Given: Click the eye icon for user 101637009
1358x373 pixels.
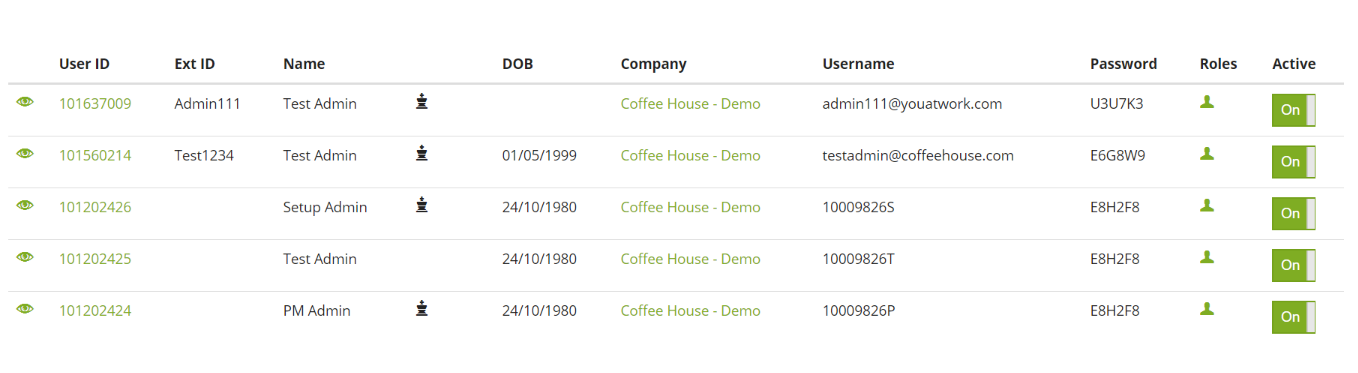Looking at the screenshot, I should pyautogui.click(x=25, y=102).
